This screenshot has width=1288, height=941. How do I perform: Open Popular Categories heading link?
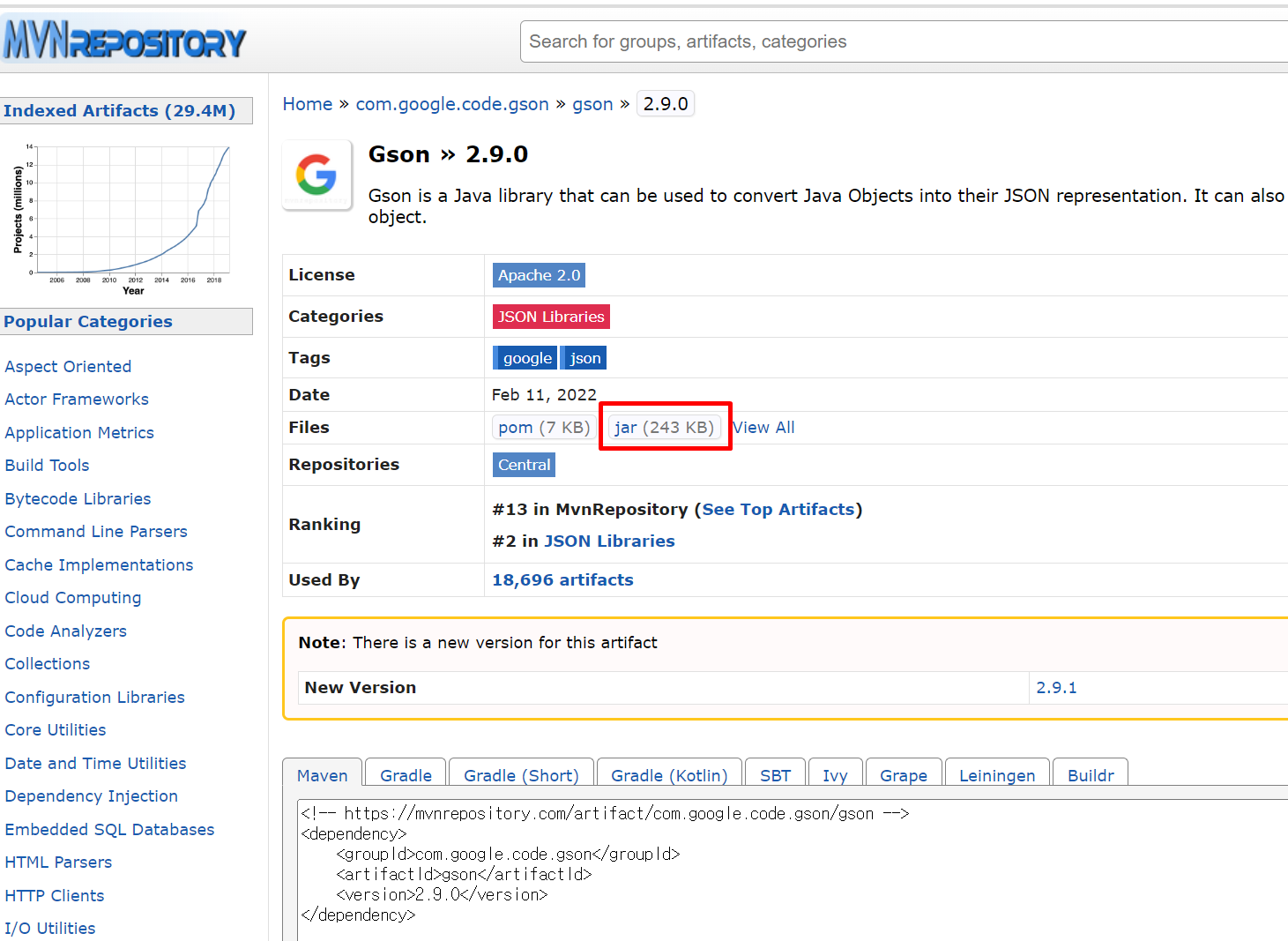pyautogui.click(x=88, y=322)
